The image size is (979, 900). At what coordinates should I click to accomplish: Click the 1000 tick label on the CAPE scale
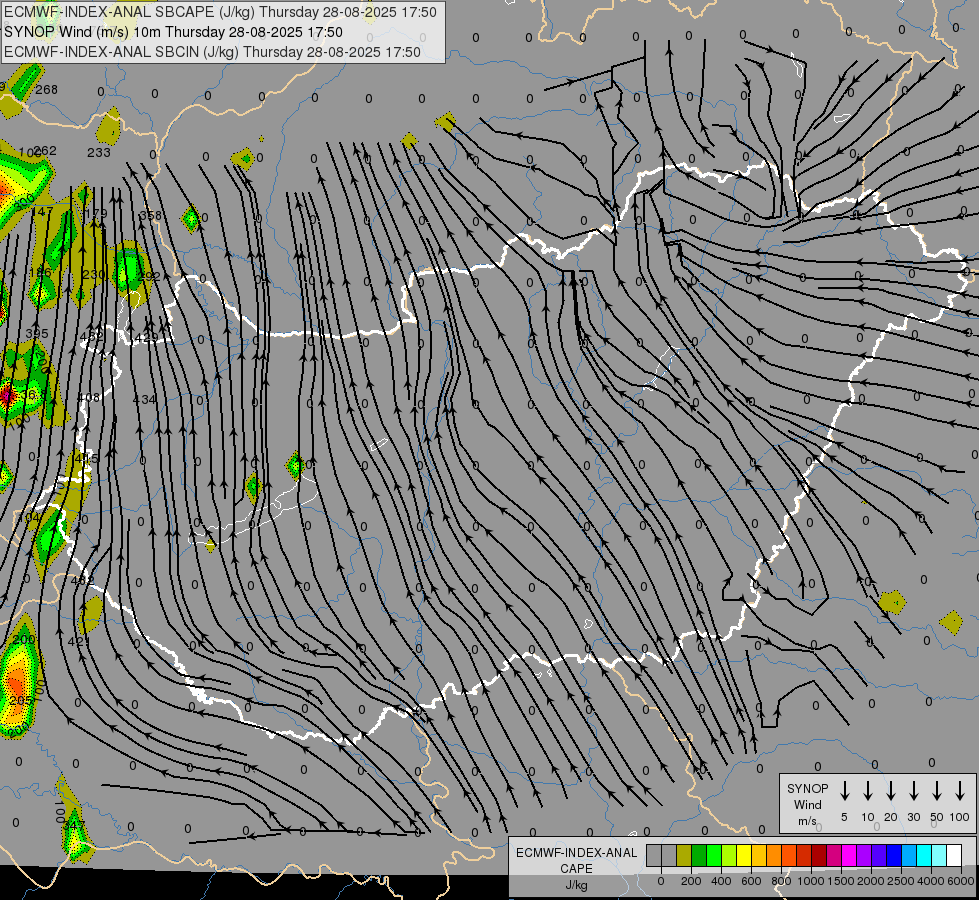(x=810, y=881)
